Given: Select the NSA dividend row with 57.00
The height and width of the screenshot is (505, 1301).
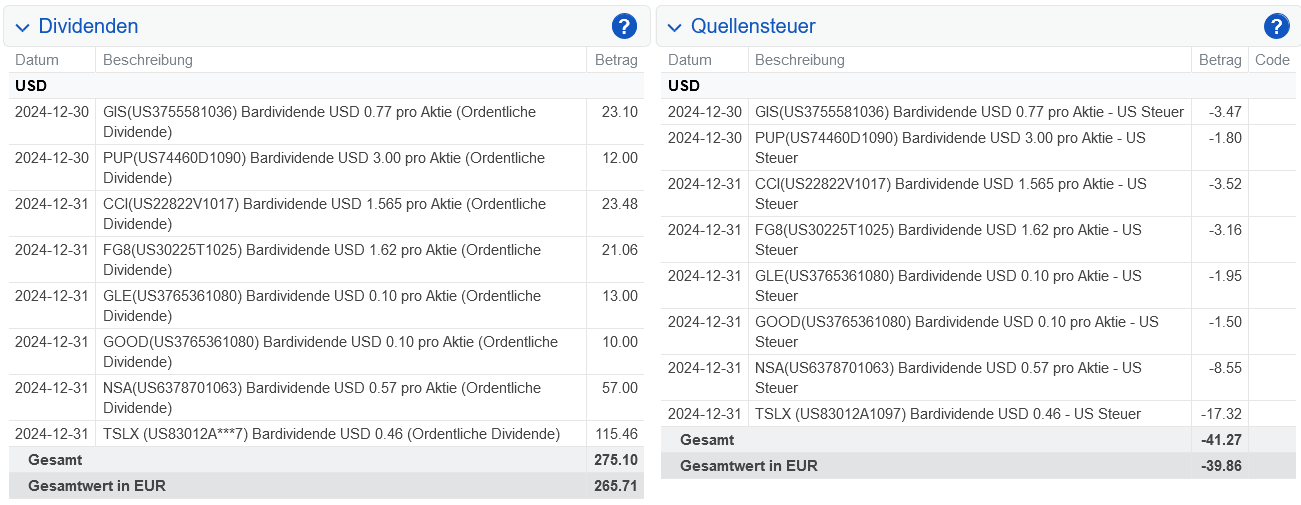Looking at the screenshot, I should point(326,398).
